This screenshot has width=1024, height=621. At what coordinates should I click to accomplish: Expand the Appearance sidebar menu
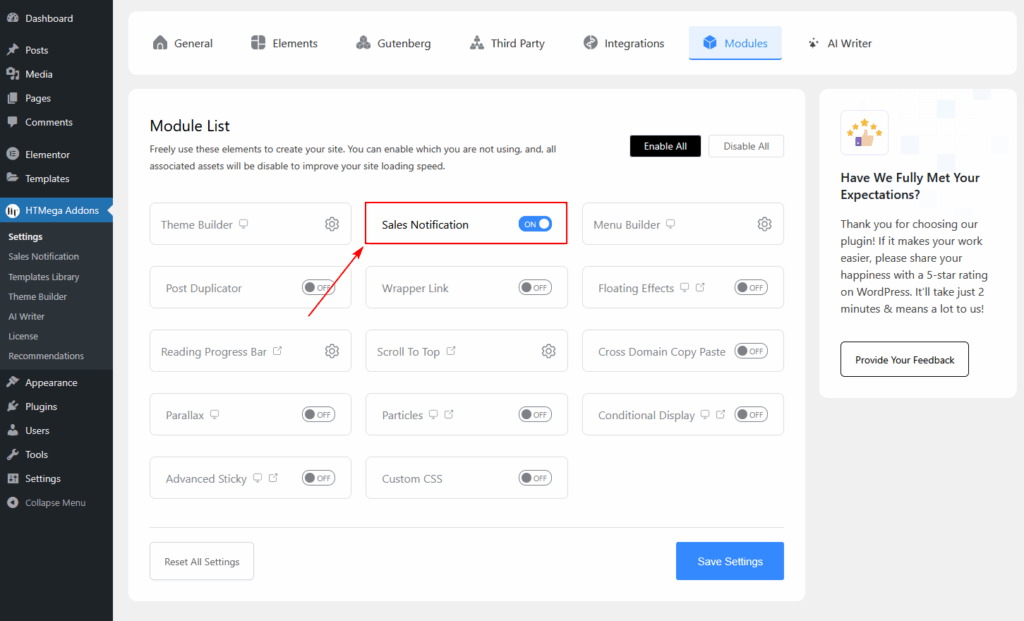pos(51,382)
